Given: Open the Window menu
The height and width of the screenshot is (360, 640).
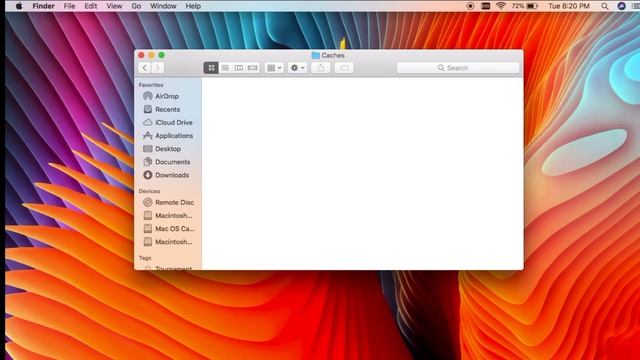Looking at the screenshot, I should (163, 6).
